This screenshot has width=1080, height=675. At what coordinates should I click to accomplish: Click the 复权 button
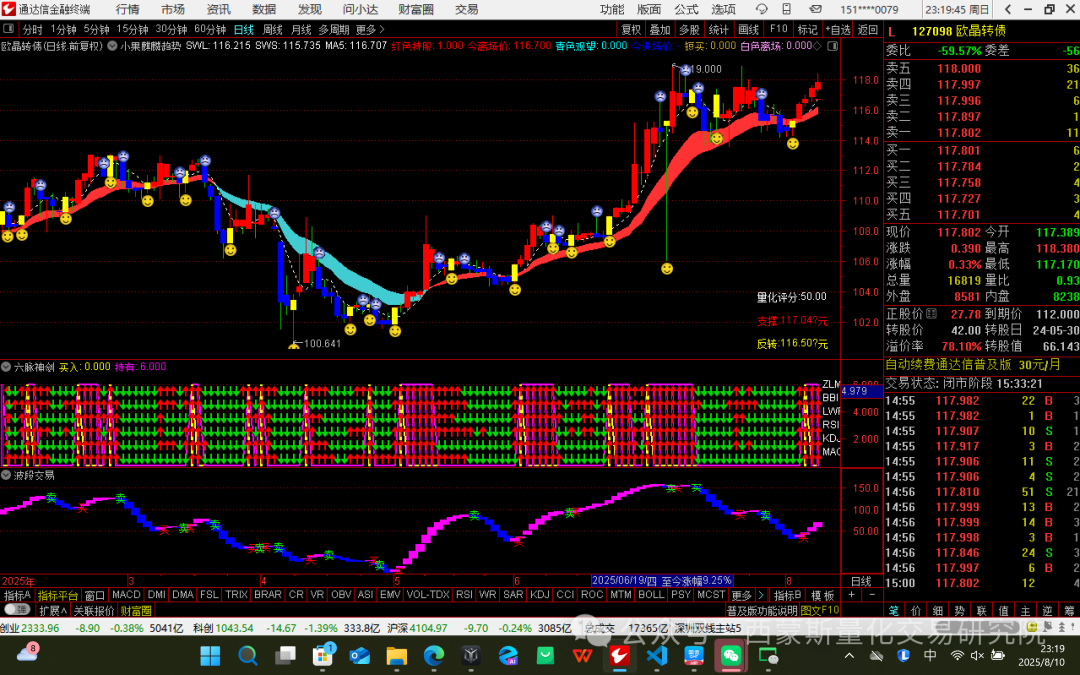point(631,30)
